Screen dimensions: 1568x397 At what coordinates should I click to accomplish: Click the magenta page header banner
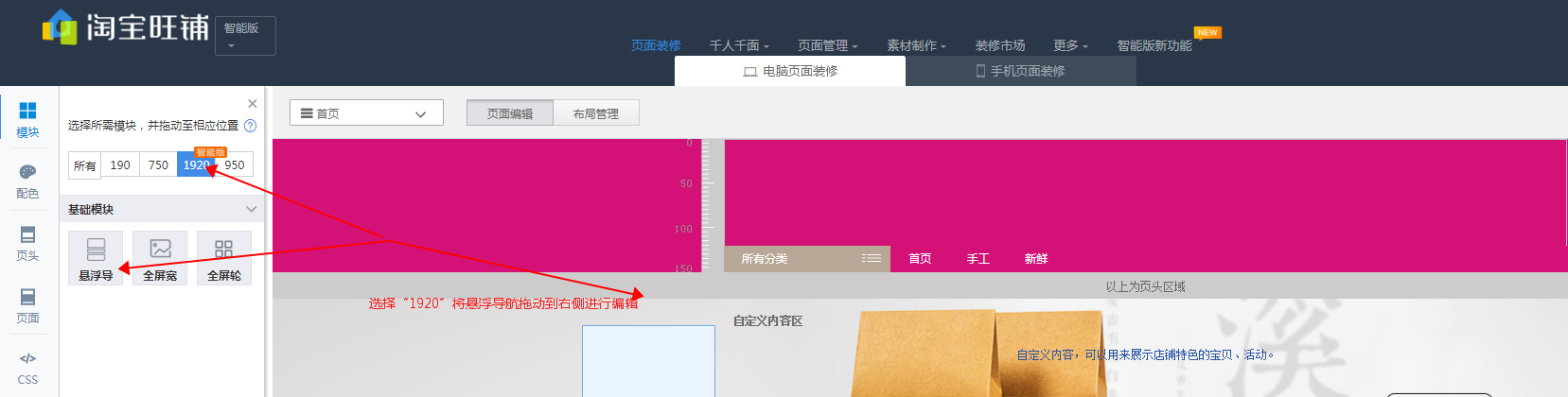coord(1145,192)
